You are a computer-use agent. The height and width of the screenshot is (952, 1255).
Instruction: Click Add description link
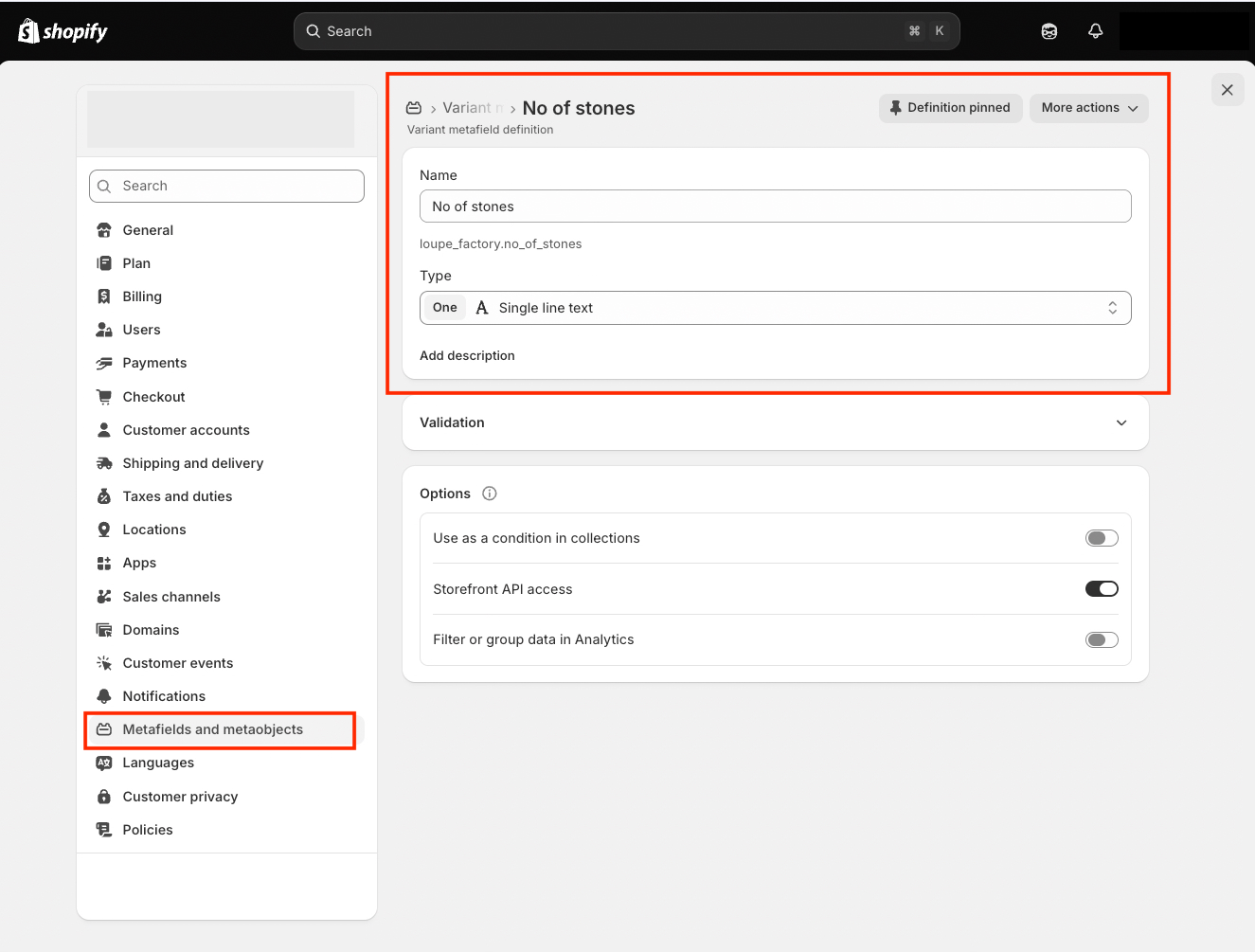(x=467, y=355)
